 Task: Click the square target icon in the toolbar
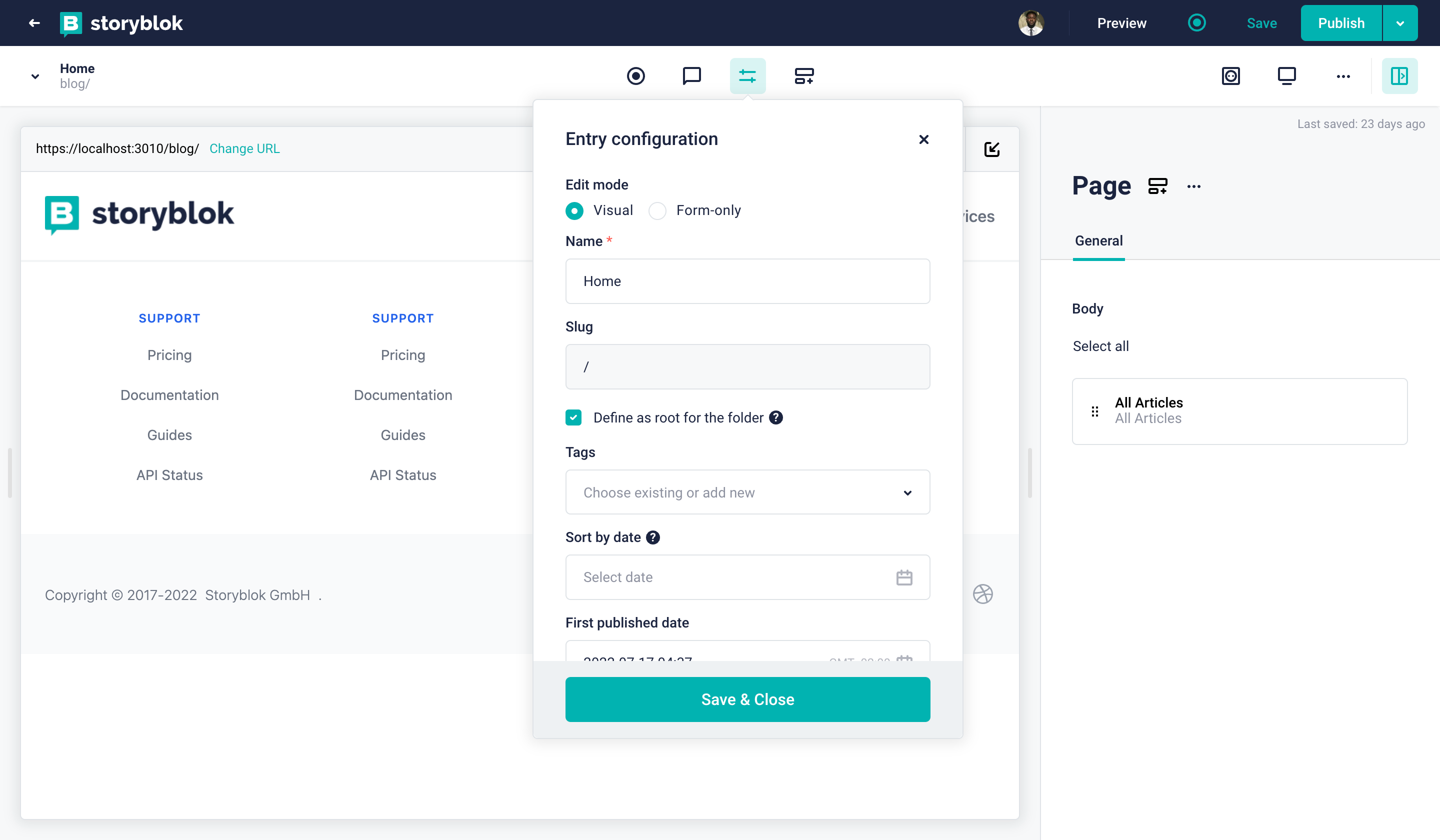pos(1231,76)
